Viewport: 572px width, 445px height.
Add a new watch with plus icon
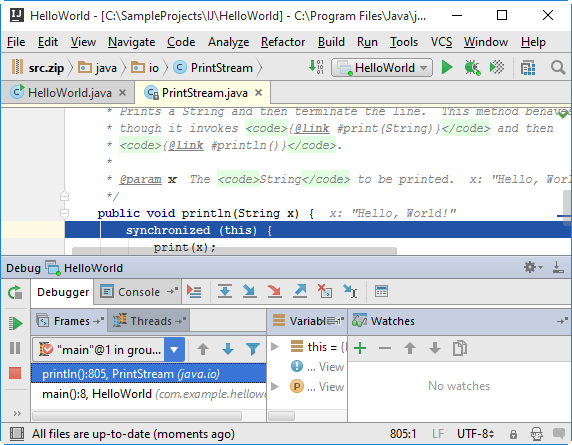tap(360, 348)
